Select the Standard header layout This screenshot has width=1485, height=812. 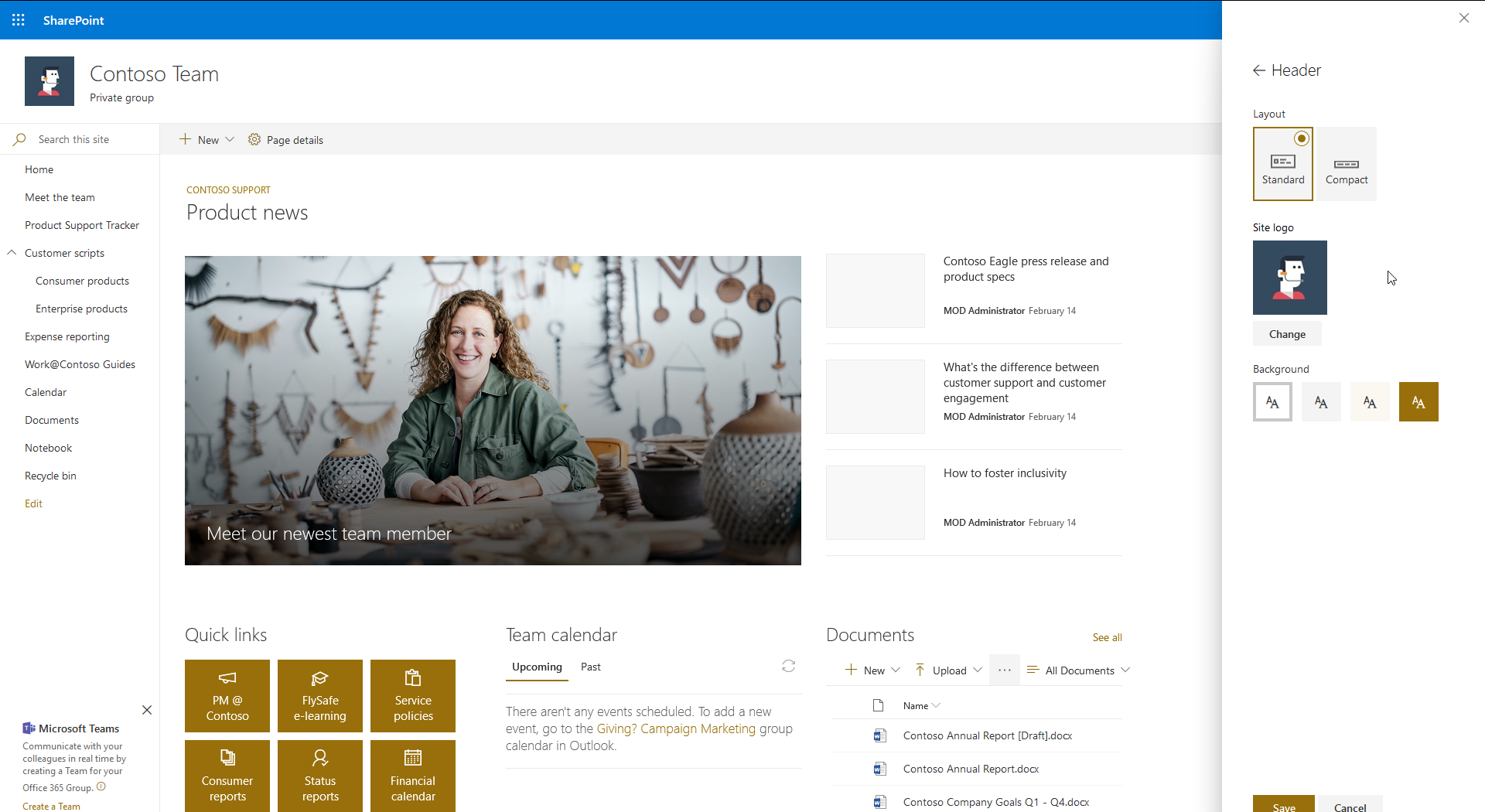pos(1283,164)
